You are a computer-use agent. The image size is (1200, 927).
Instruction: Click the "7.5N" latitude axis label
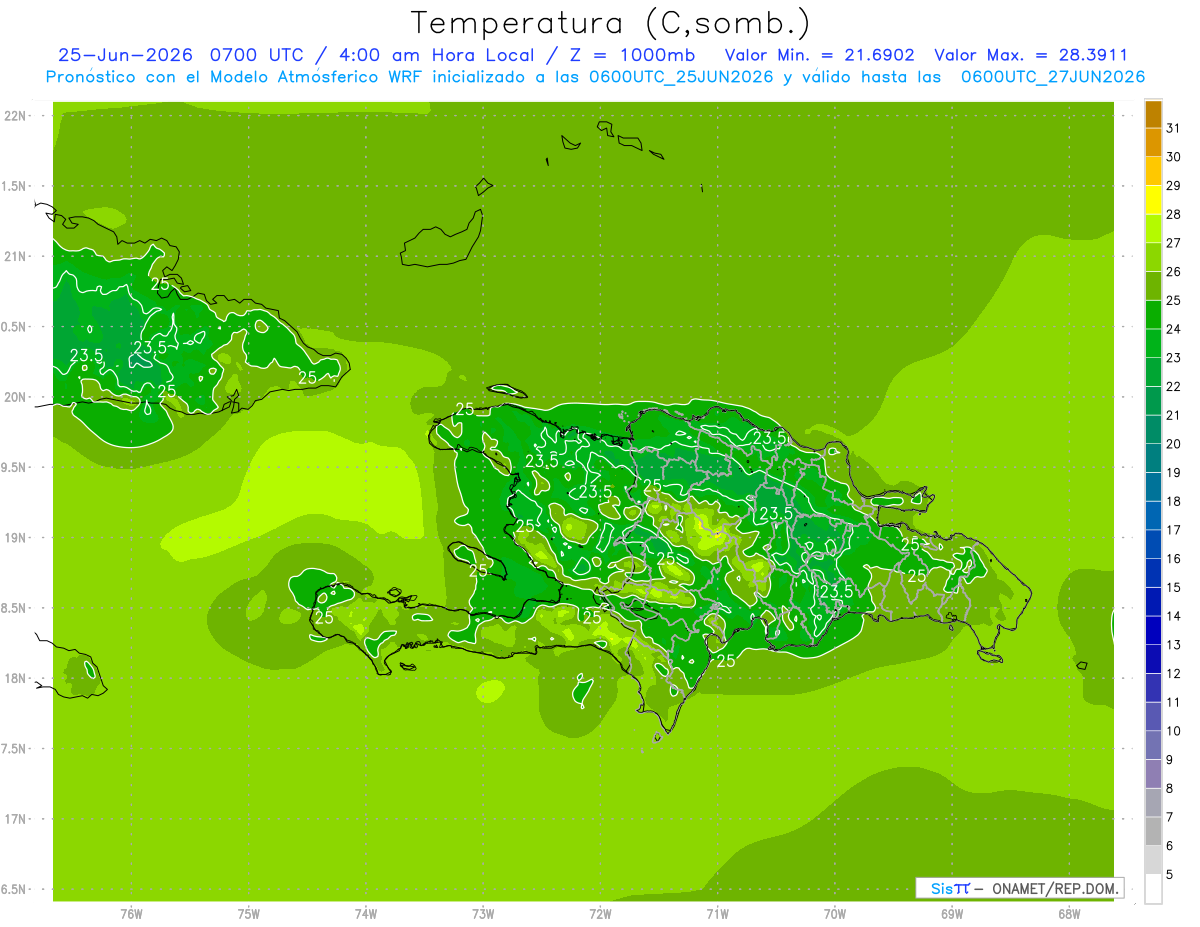(x=15, y=749)
